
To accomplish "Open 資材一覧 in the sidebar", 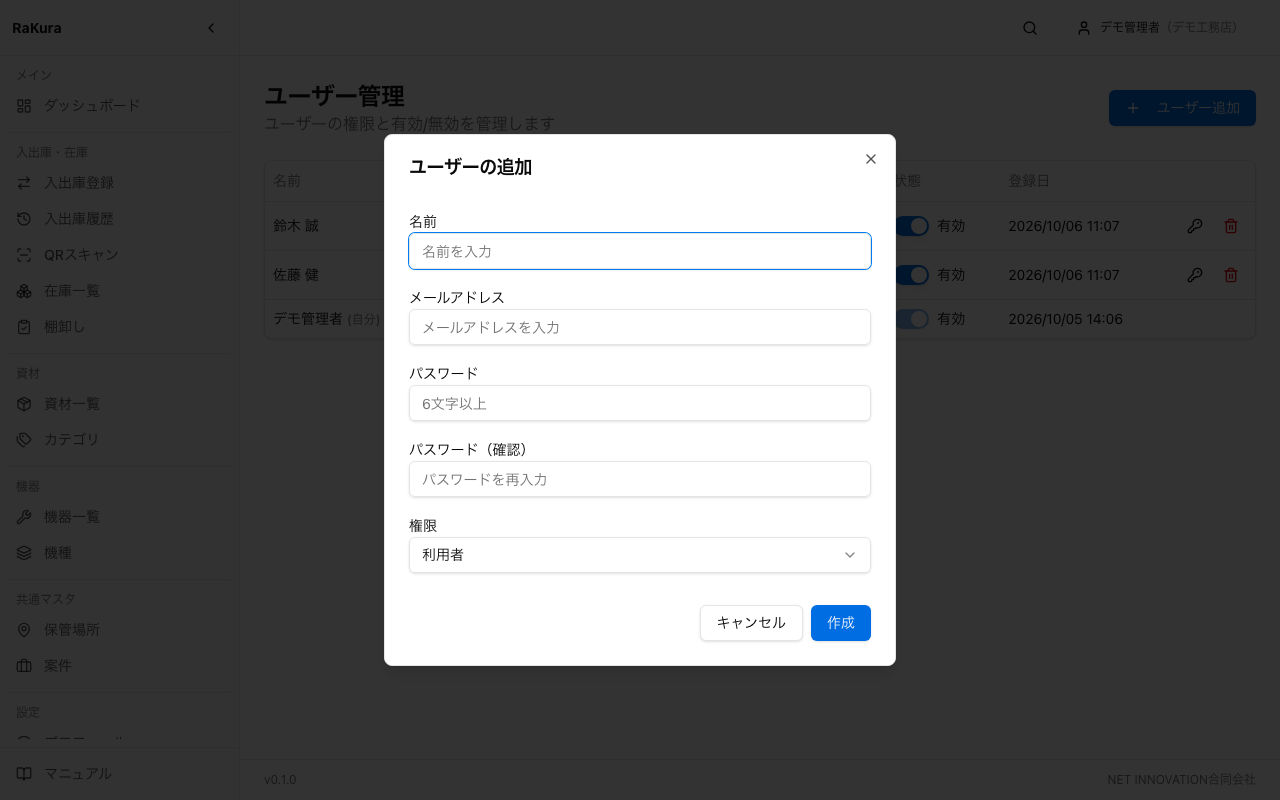I will (x=120, y=404).
